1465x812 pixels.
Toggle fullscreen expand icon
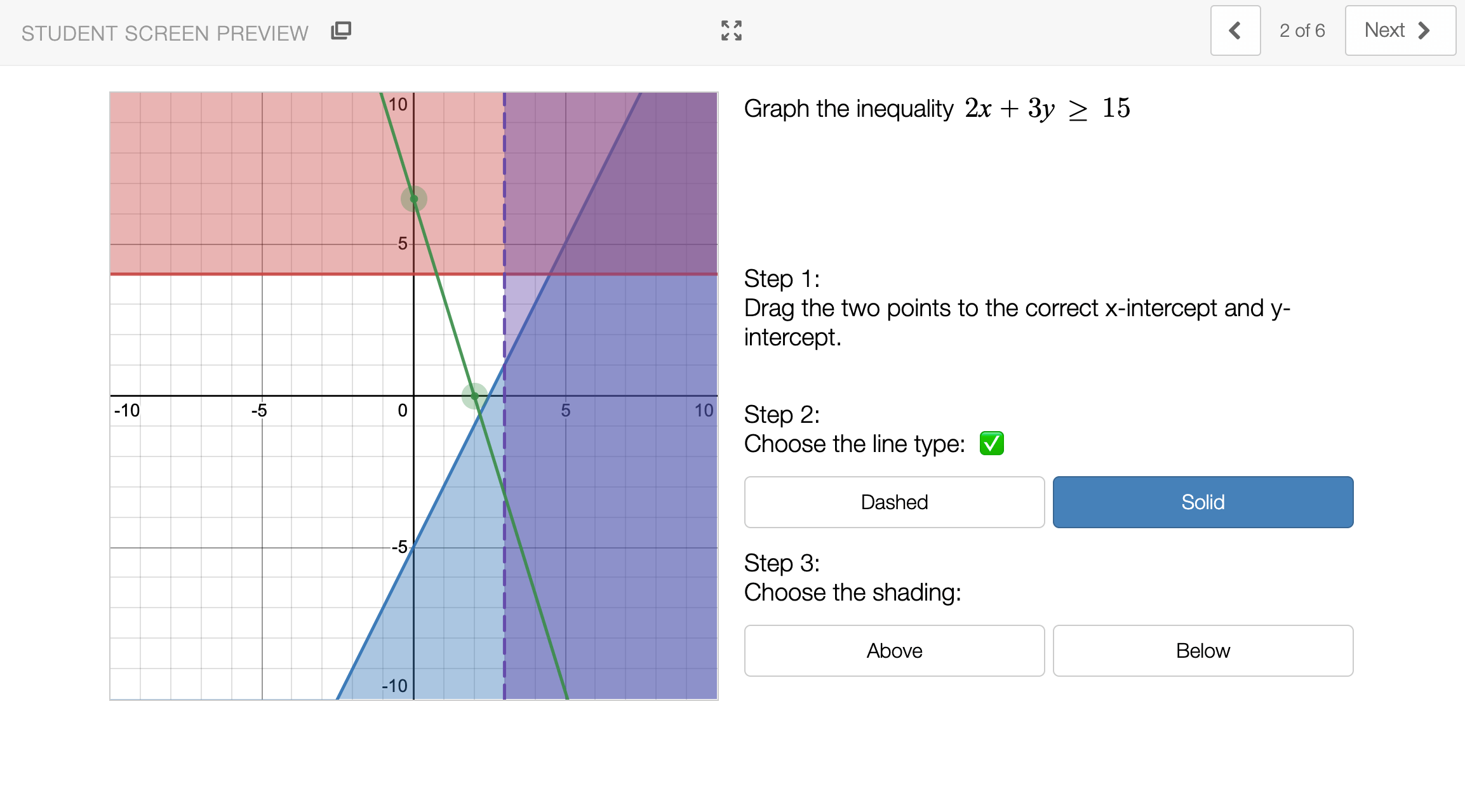coord(732,30)
